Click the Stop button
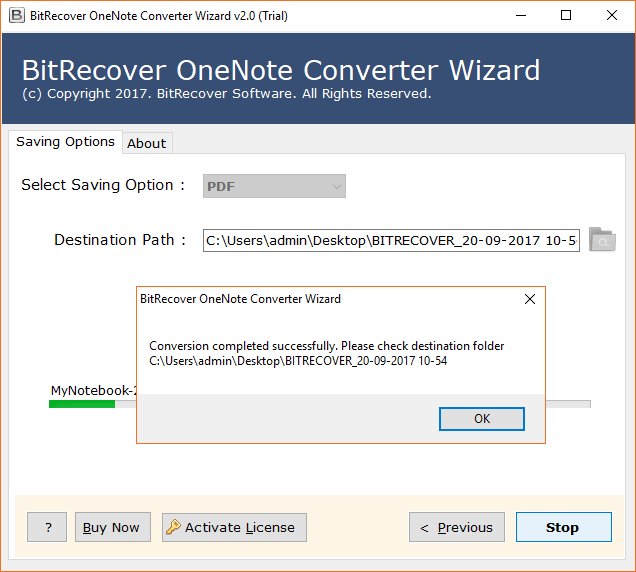 (563, 527)
